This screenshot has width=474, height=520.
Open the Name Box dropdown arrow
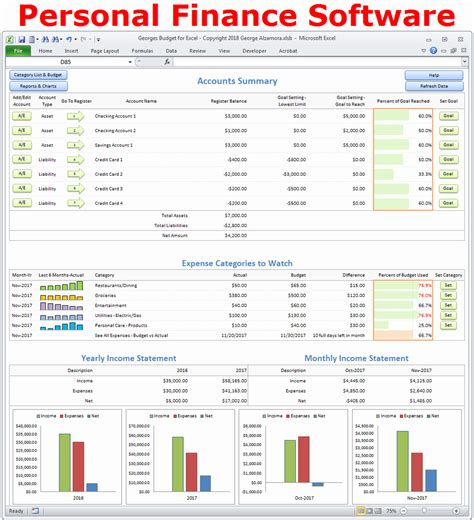click(x=130, y=62)
